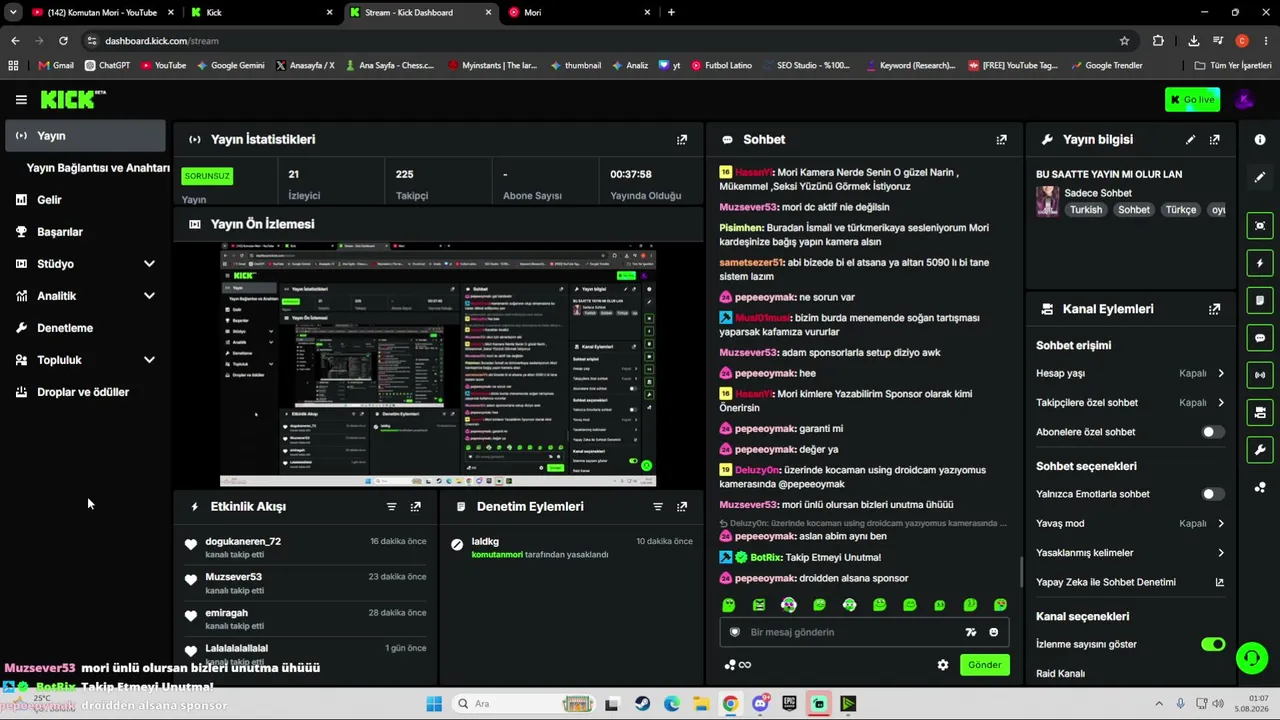Open Yapay Zeka ile Sohbet Denetimi link
Viewport: 1280px width, 720px height.
1130,582
